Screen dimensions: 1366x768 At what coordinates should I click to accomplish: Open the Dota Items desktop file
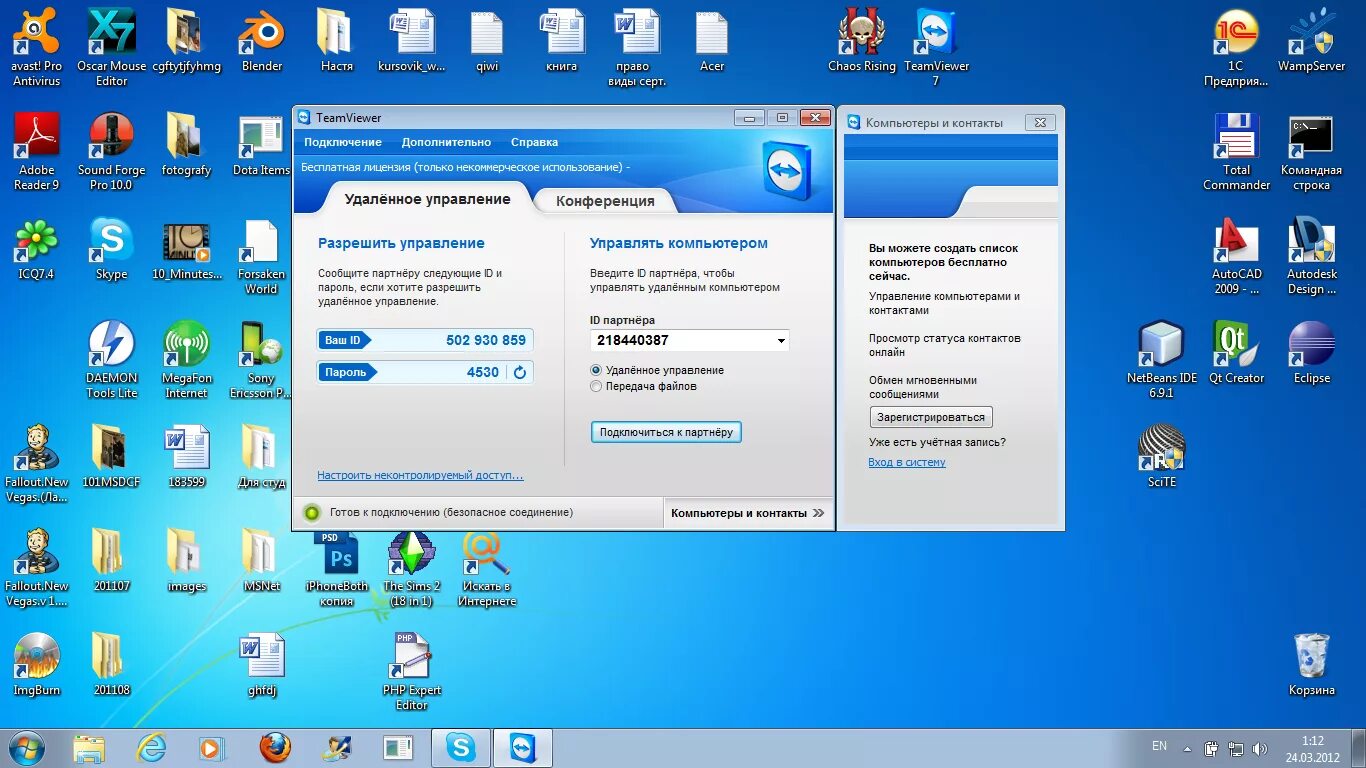[x=261, y=144]
